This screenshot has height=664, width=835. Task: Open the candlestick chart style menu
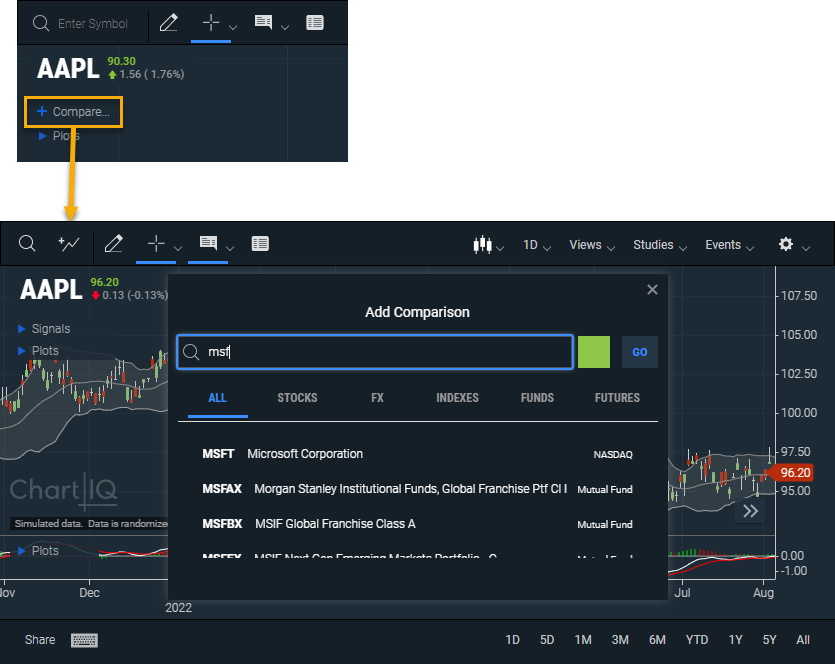(x=488, y=245)
